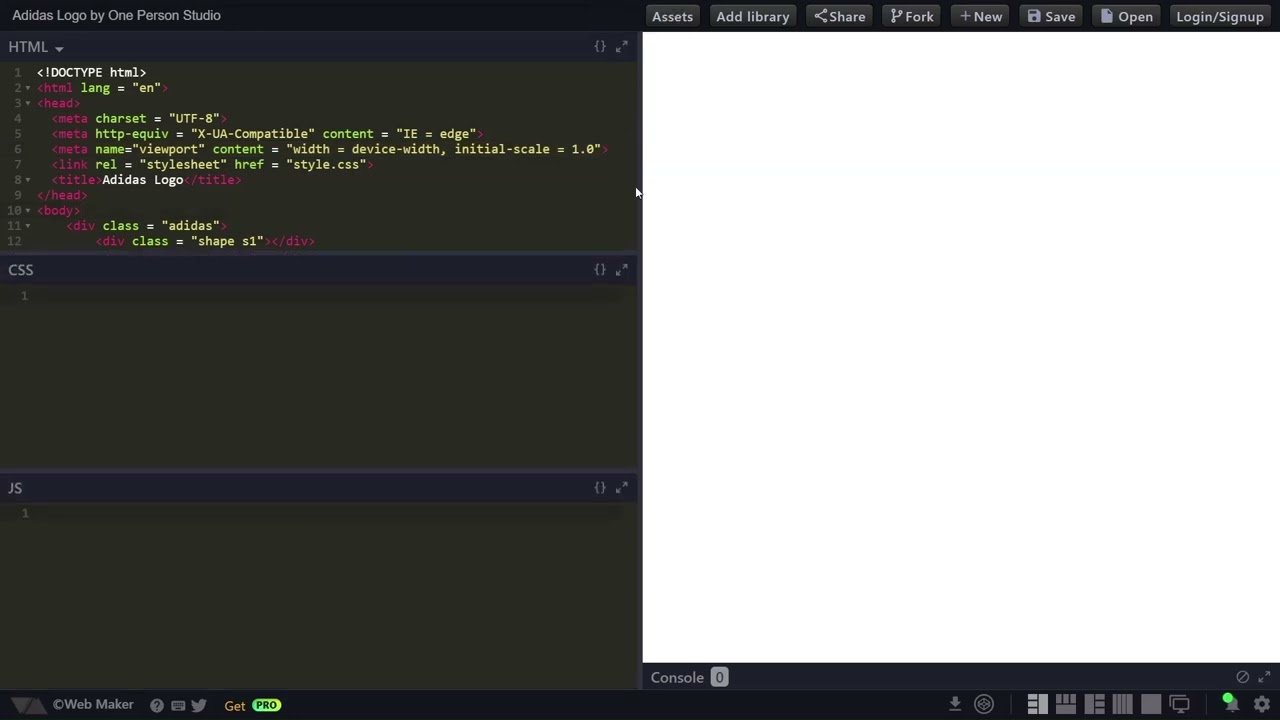Format the JS code with the braces icon

point(600,488)
